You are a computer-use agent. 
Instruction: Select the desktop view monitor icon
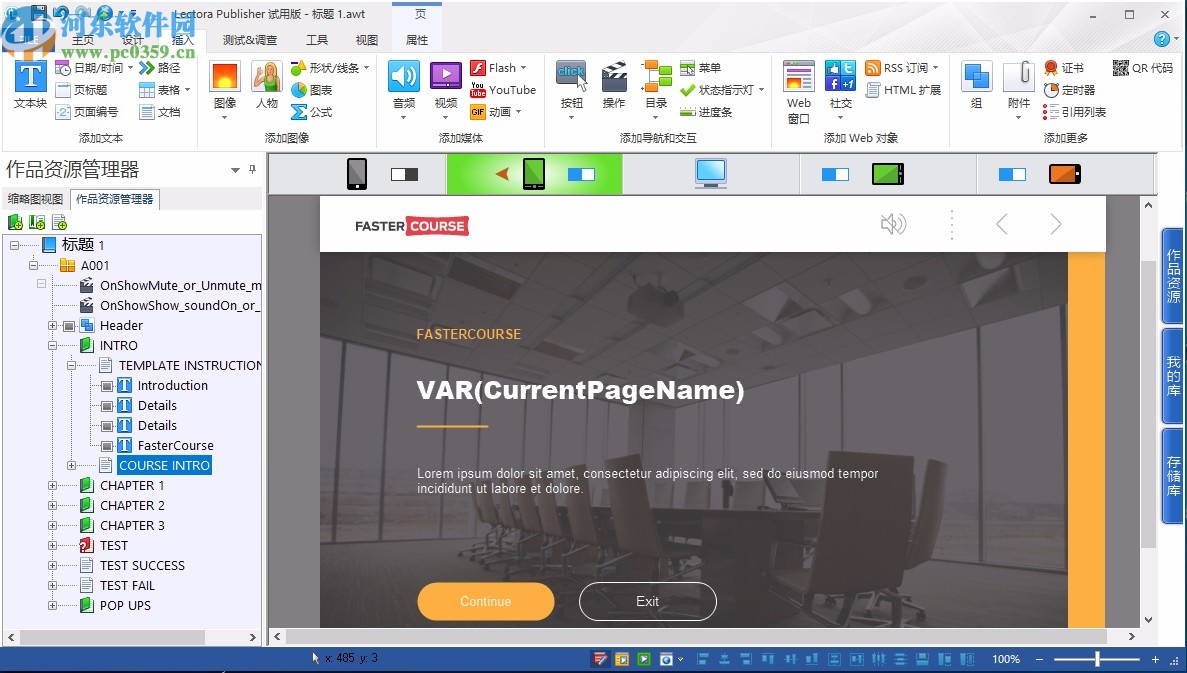point(711,173)
